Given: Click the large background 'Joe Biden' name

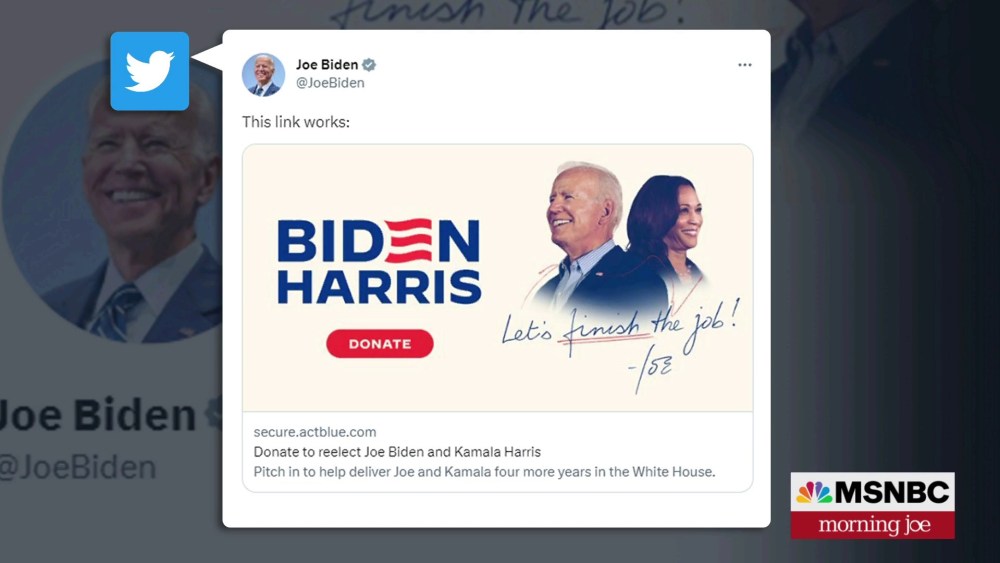Looking at the screenshot, I should pos(97,414).
